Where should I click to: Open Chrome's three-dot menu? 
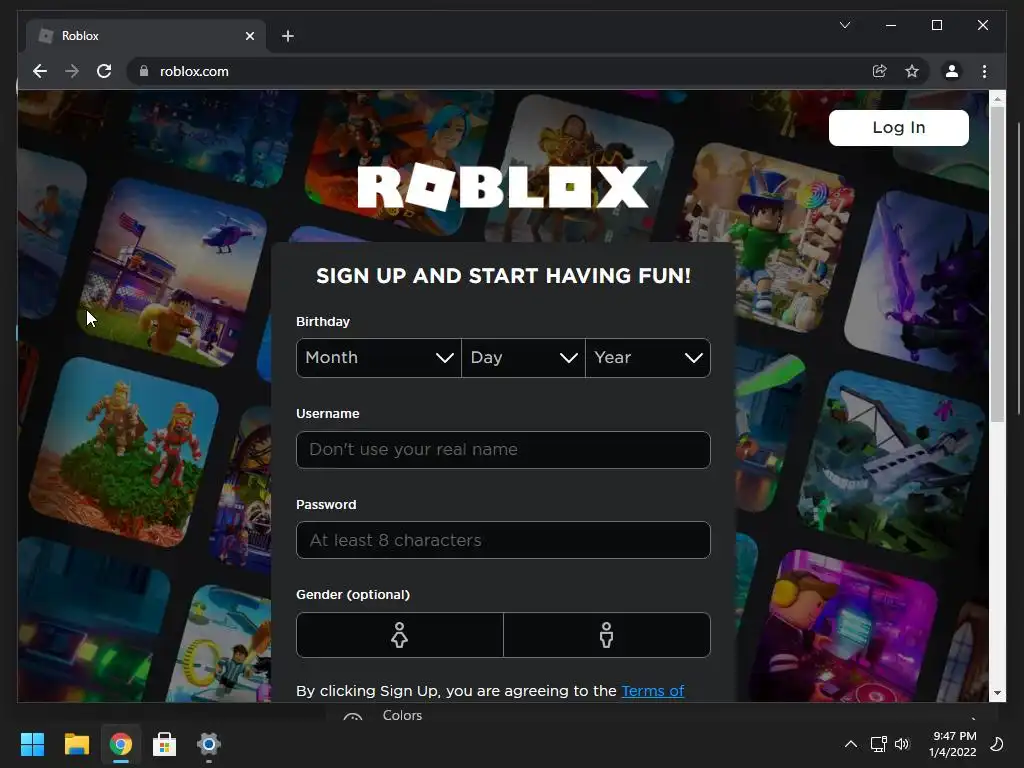(984, 71)
